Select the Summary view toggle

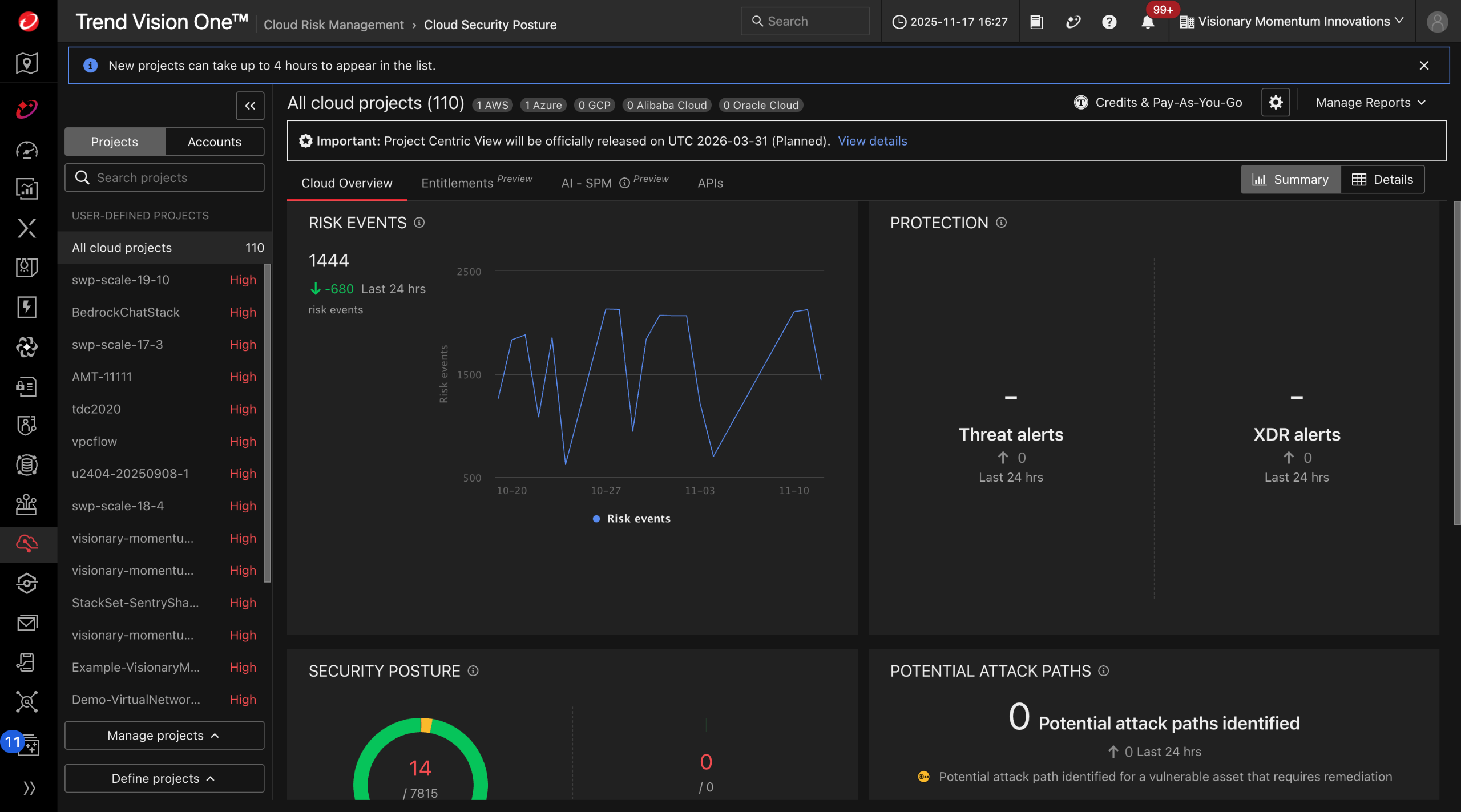(x=1290, y=180)
